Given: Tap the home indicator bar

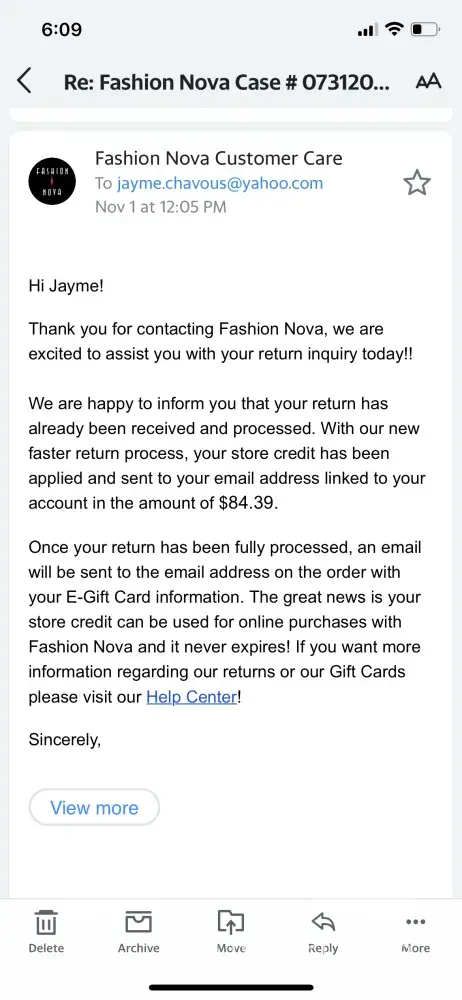Looking at the screenshot, I should pyautogui.click(x=231, y=987).
